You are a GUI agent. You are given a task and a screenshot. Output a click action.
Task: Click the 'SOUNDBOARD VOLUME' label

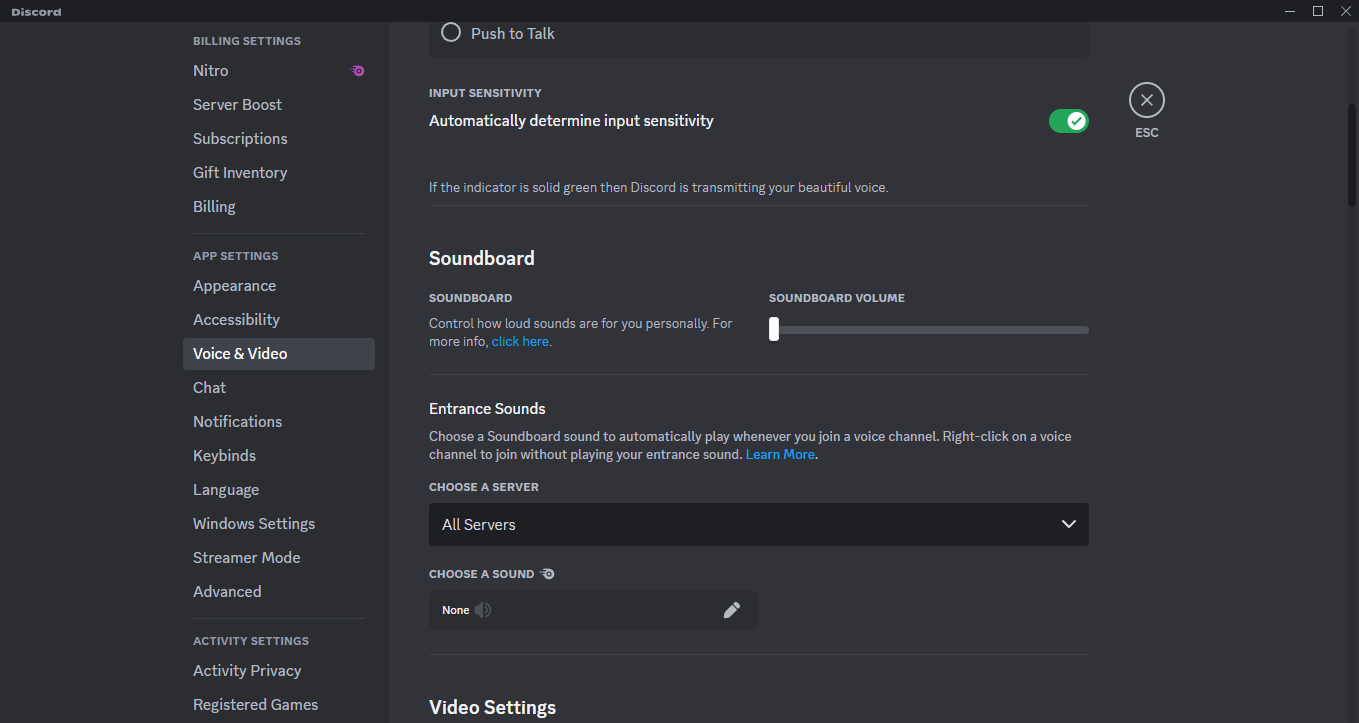pos(837,298)
